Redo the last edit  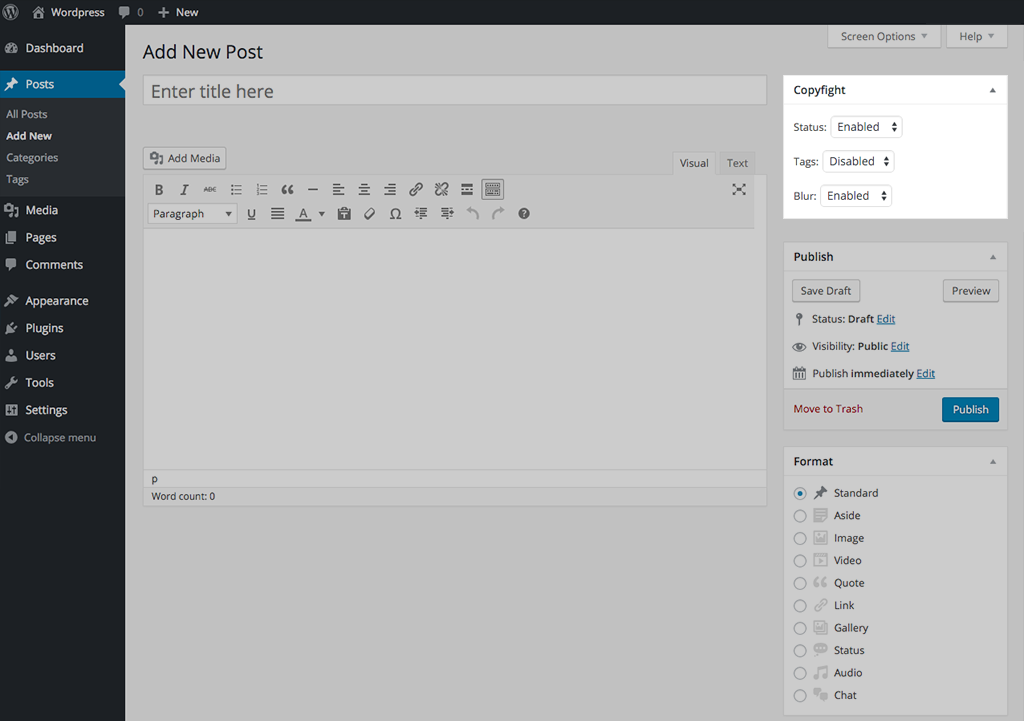498,214
